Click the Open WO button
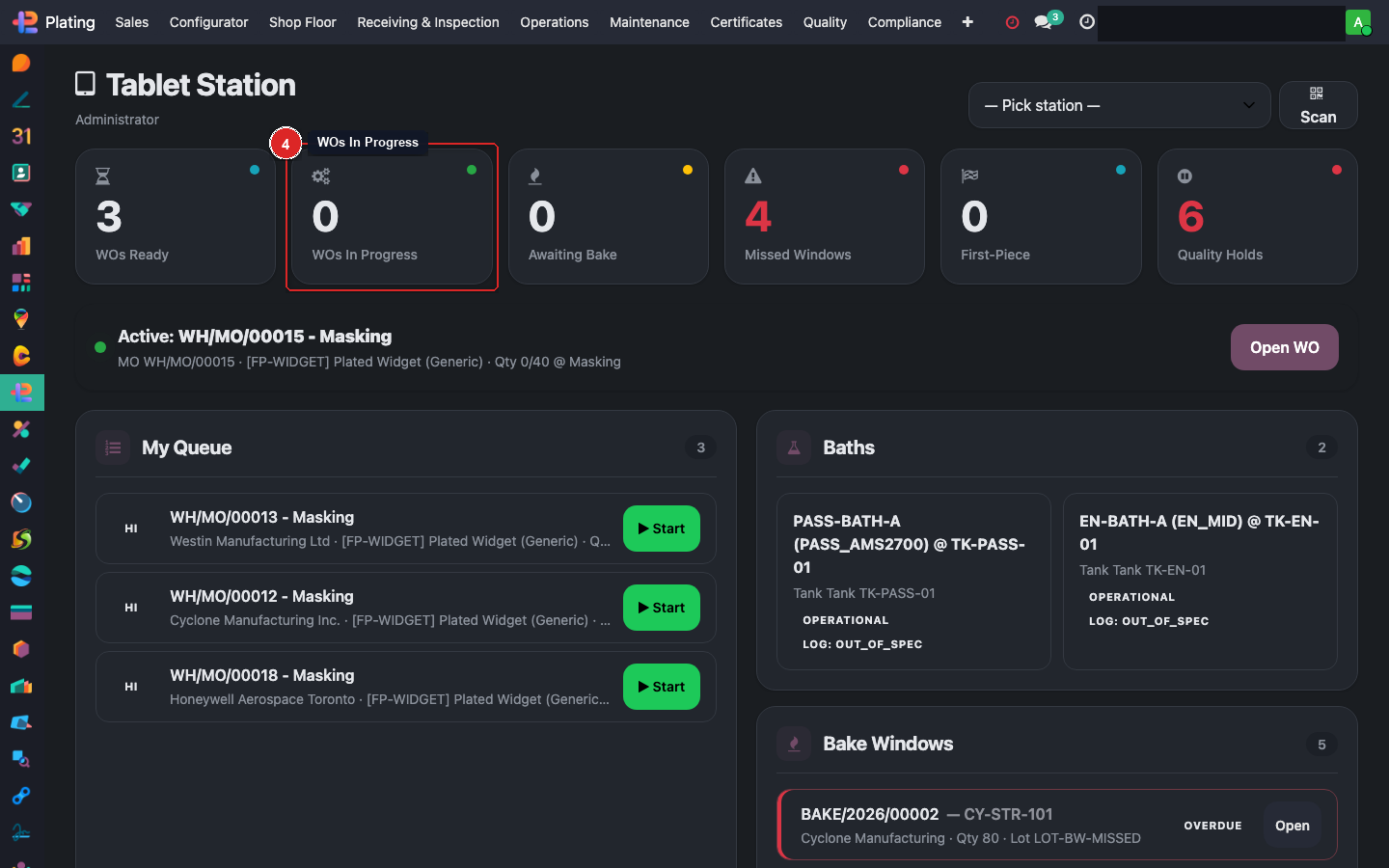The height and width of the screenshot is (868, 1389). pos(1284,347)
